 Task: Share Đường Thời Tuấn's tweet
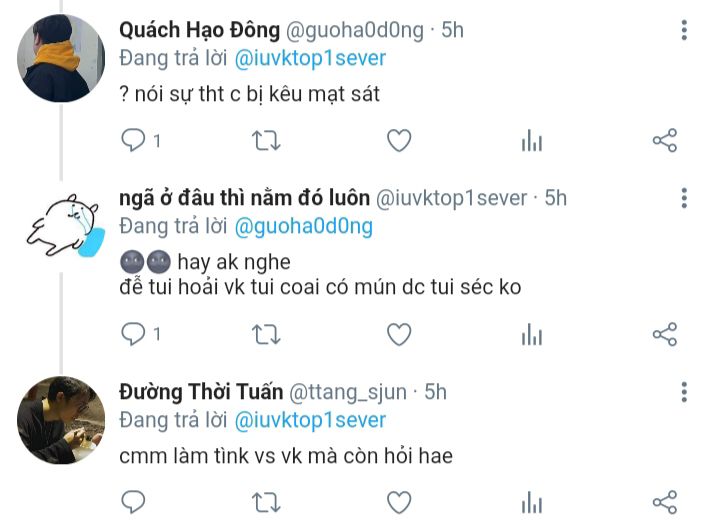[665, 502]
